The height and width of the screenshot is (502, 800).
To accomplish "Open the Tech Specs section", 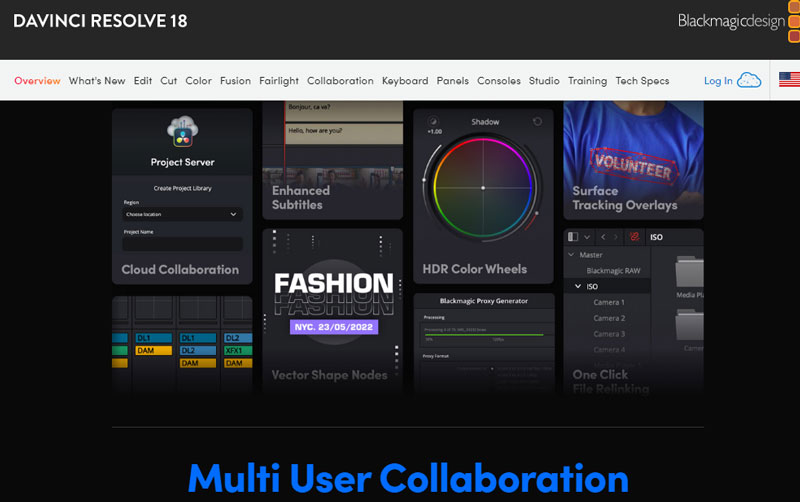I will (x=642, y=81).
